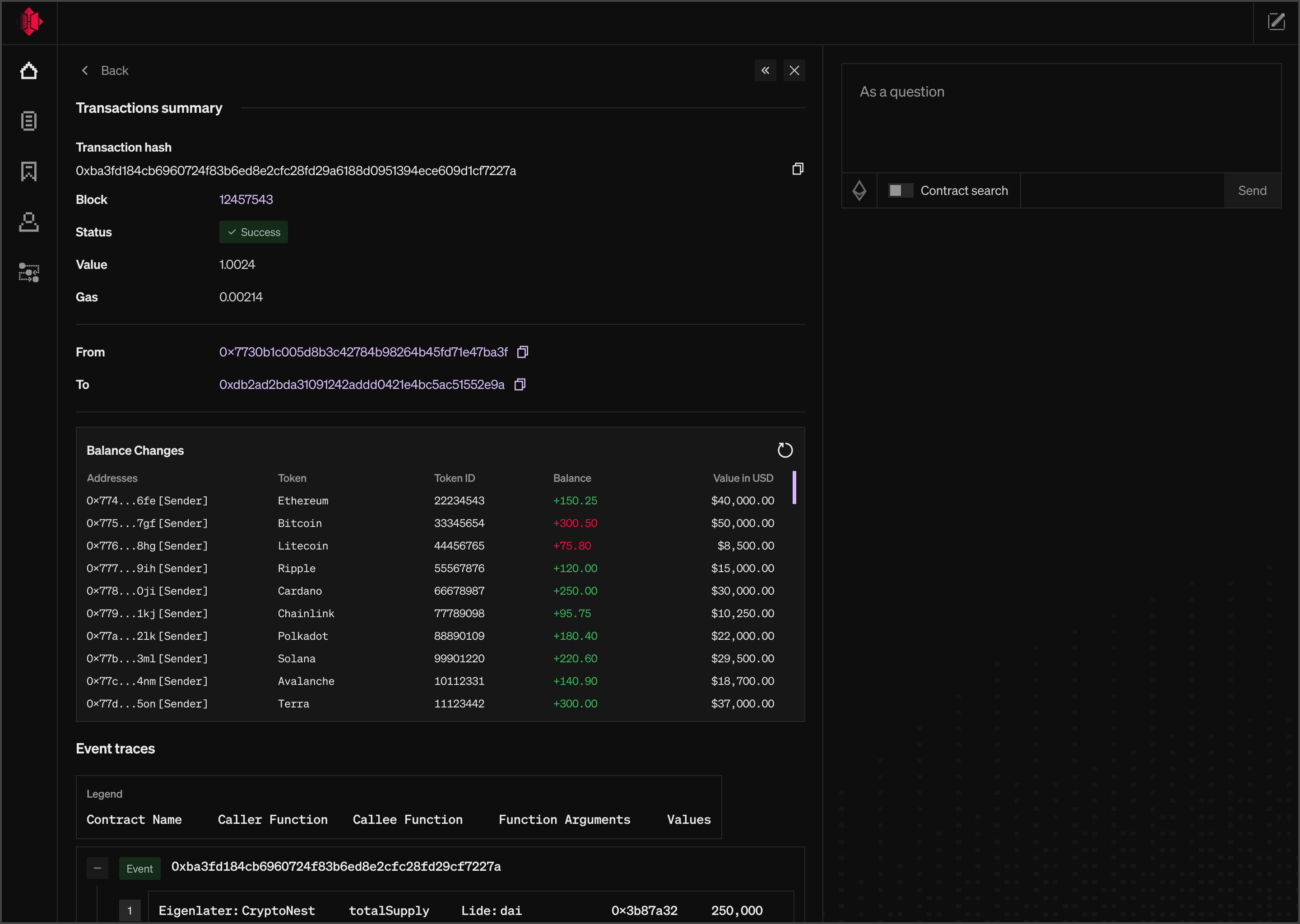
Task: Copy the To address
Action: [520, 384]
